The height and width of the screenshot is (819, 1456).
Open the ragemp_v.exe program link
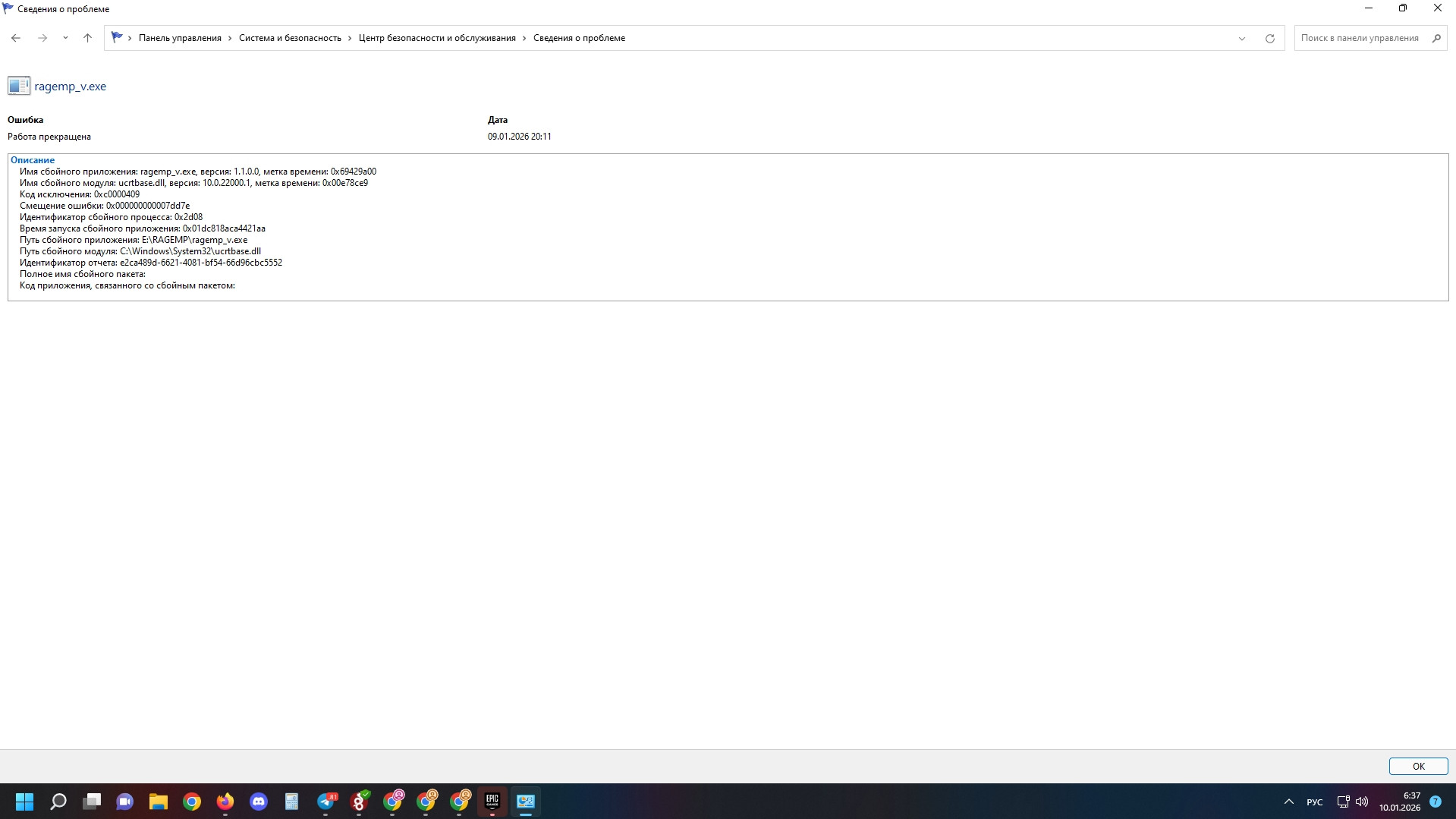70,87
